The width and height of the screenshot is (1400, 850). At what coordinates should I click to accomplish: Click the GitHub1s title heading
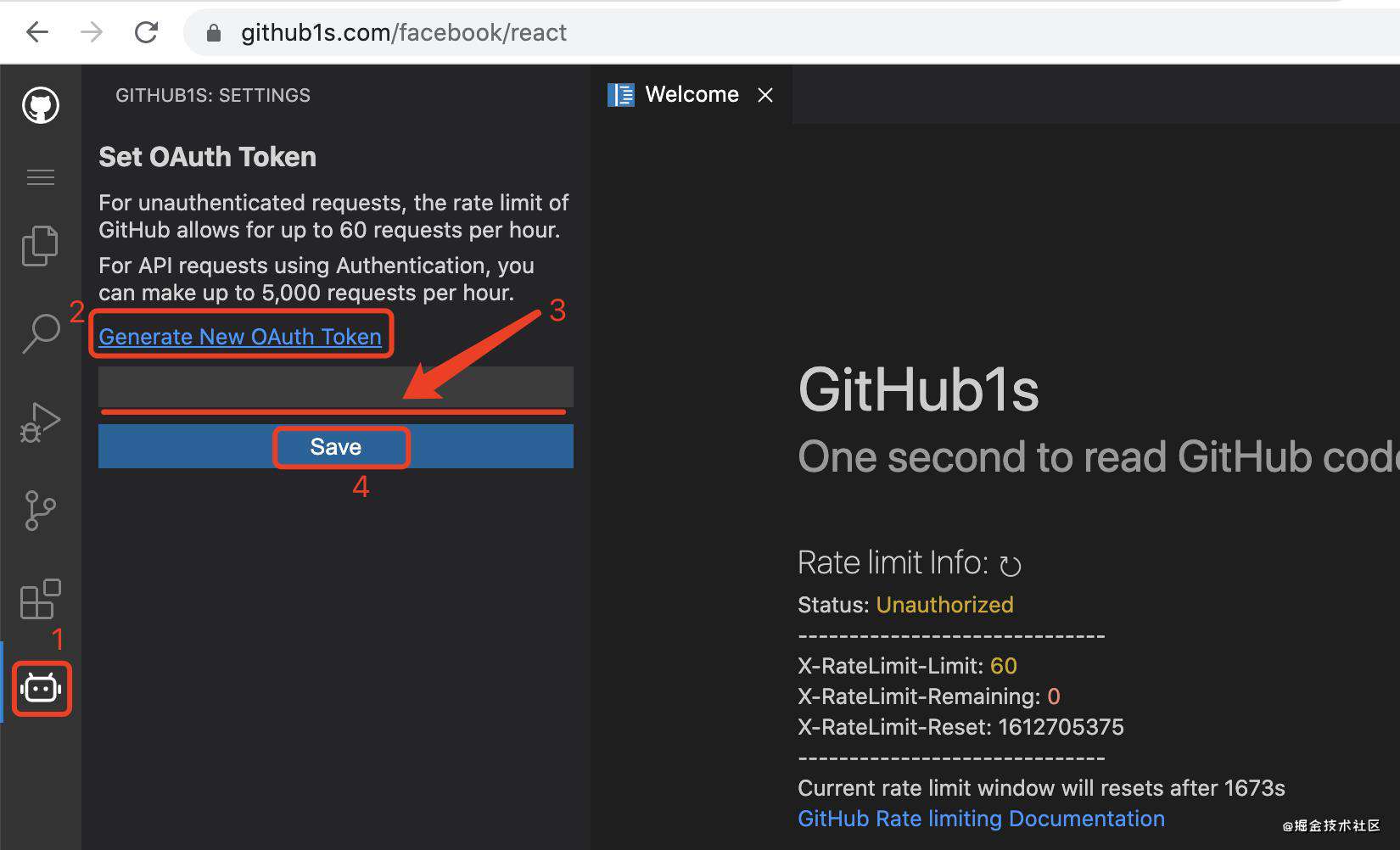(918, 390)
